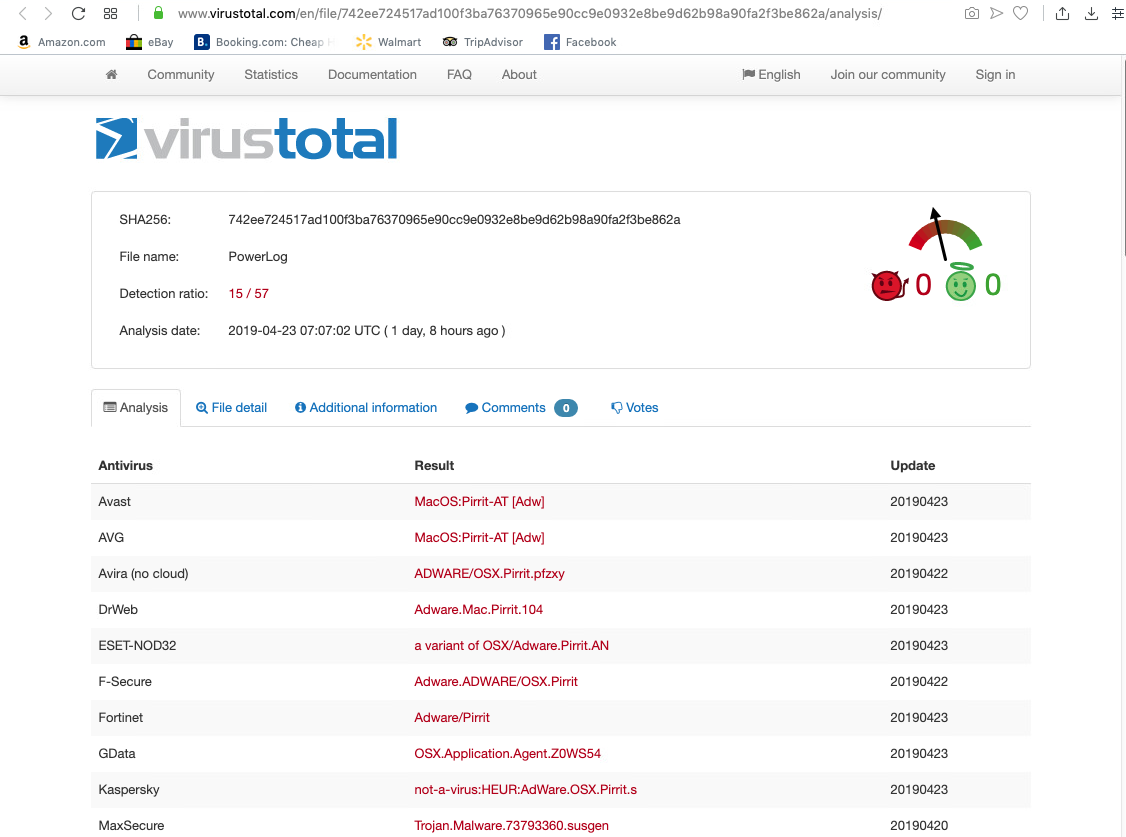The image size is (1126, 837).
Task: Click the Update column header
Action: 913,465
